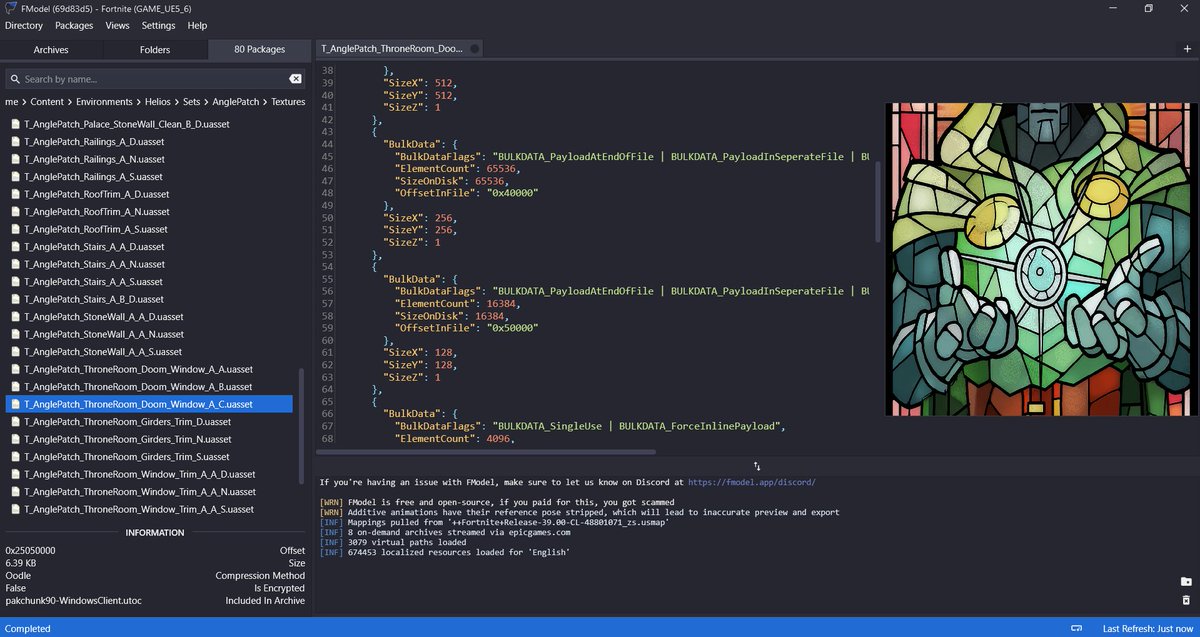Select T_AnglePatch_ThroneRoom_Window_Trim_A_A_S.uasset
Image resolution: width=1200 pixels, height=637 pixels.
[150, 509]
